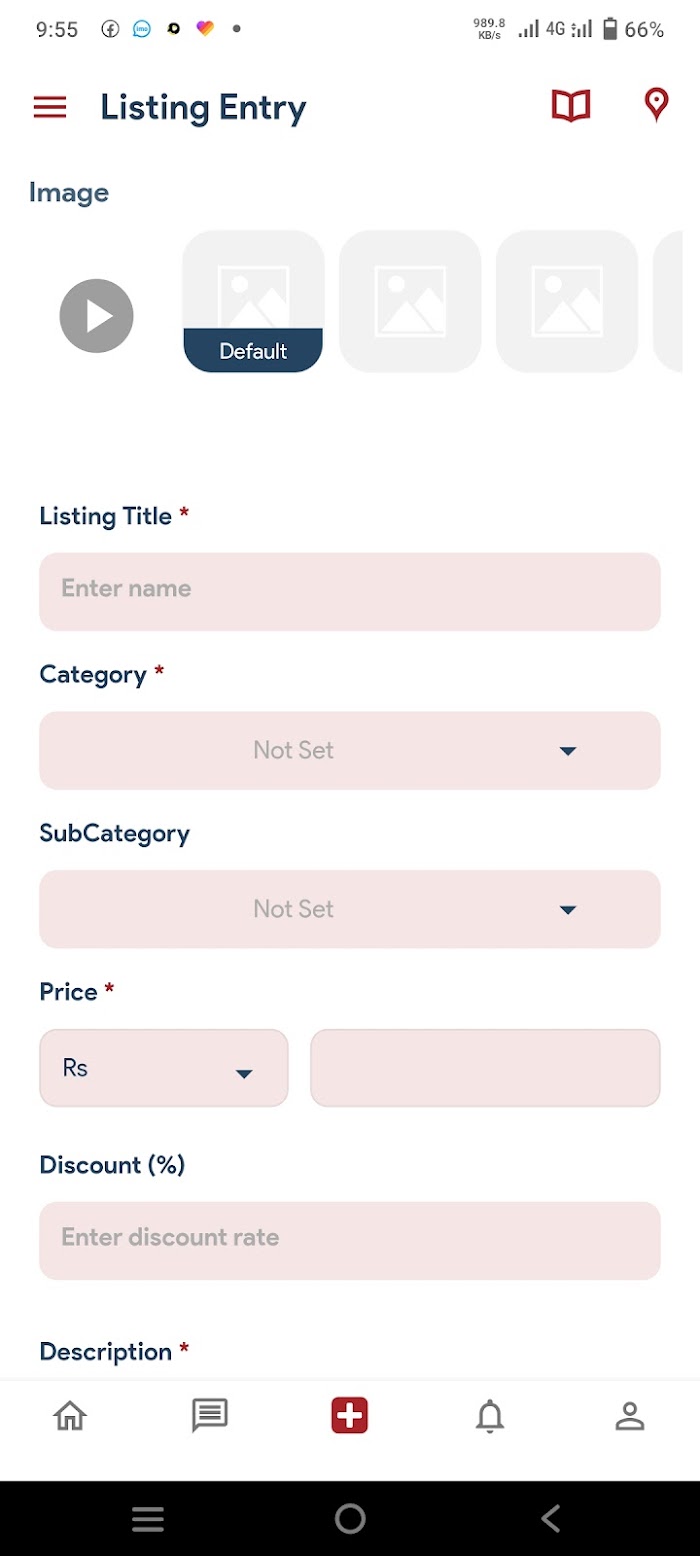
Task: Open the notifications bell tab
Action: [490, 1416]
